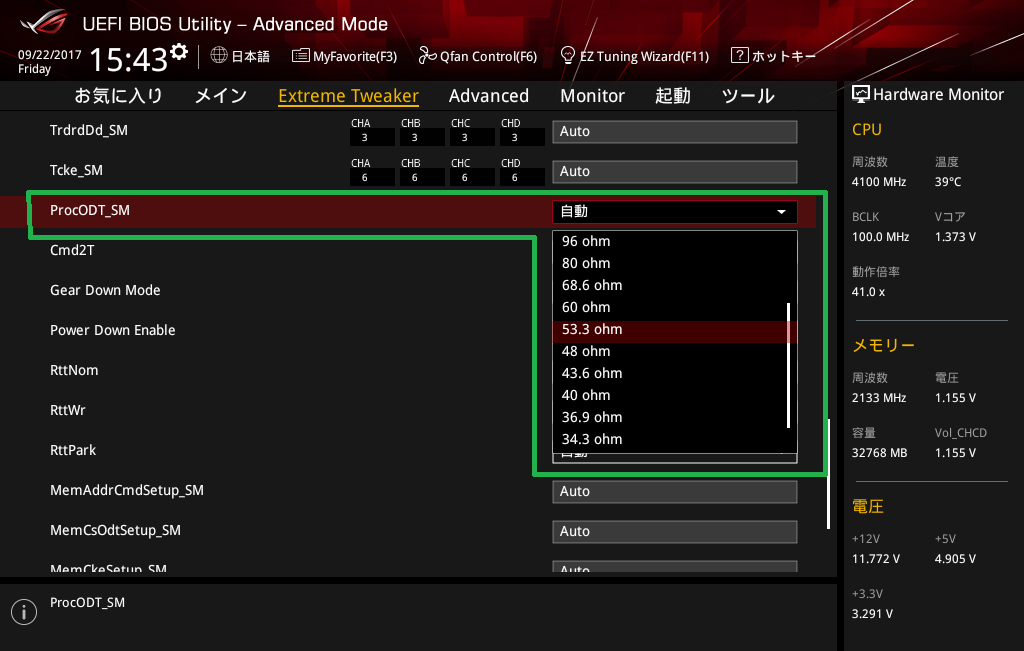Image resolution: width=1024 pixels, height=651 pixels.
Task: Select the RttWr setting row
Action: (67, 410)
